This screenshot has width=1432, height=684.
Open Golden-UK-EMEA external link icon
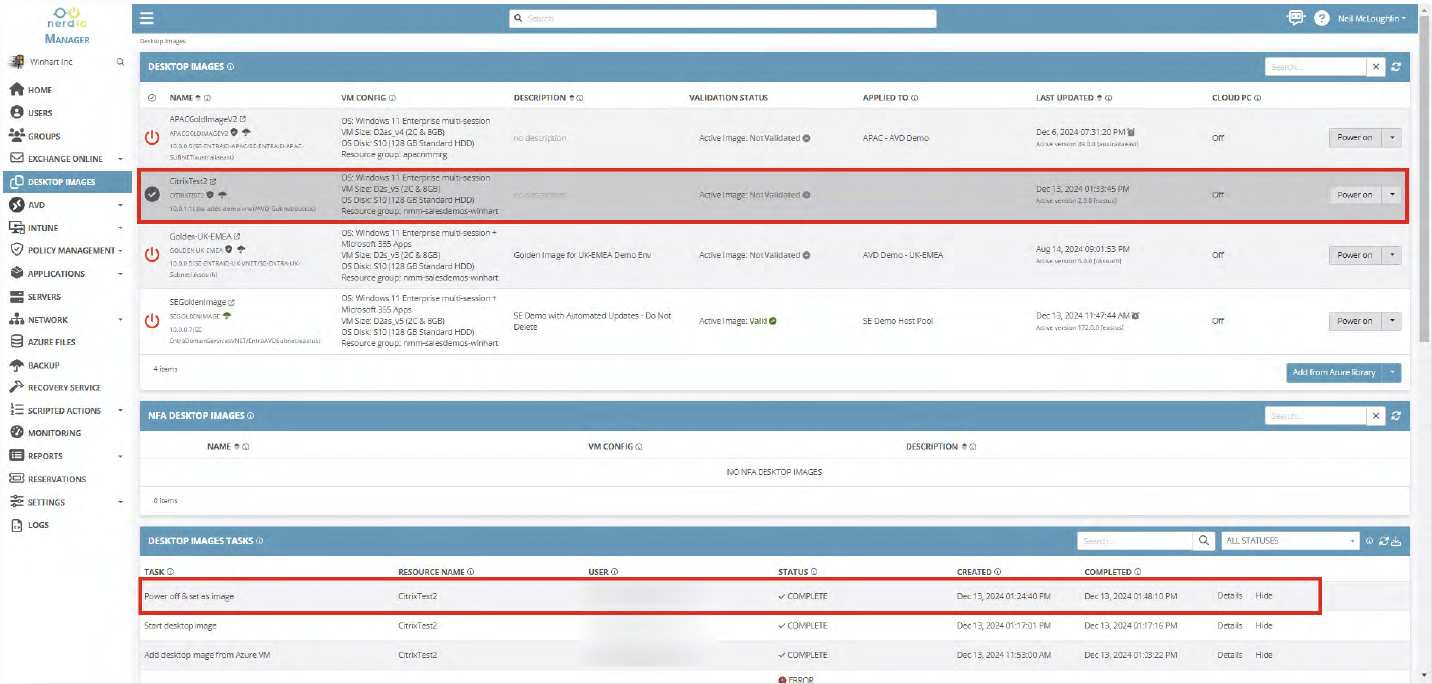(237, 236)
